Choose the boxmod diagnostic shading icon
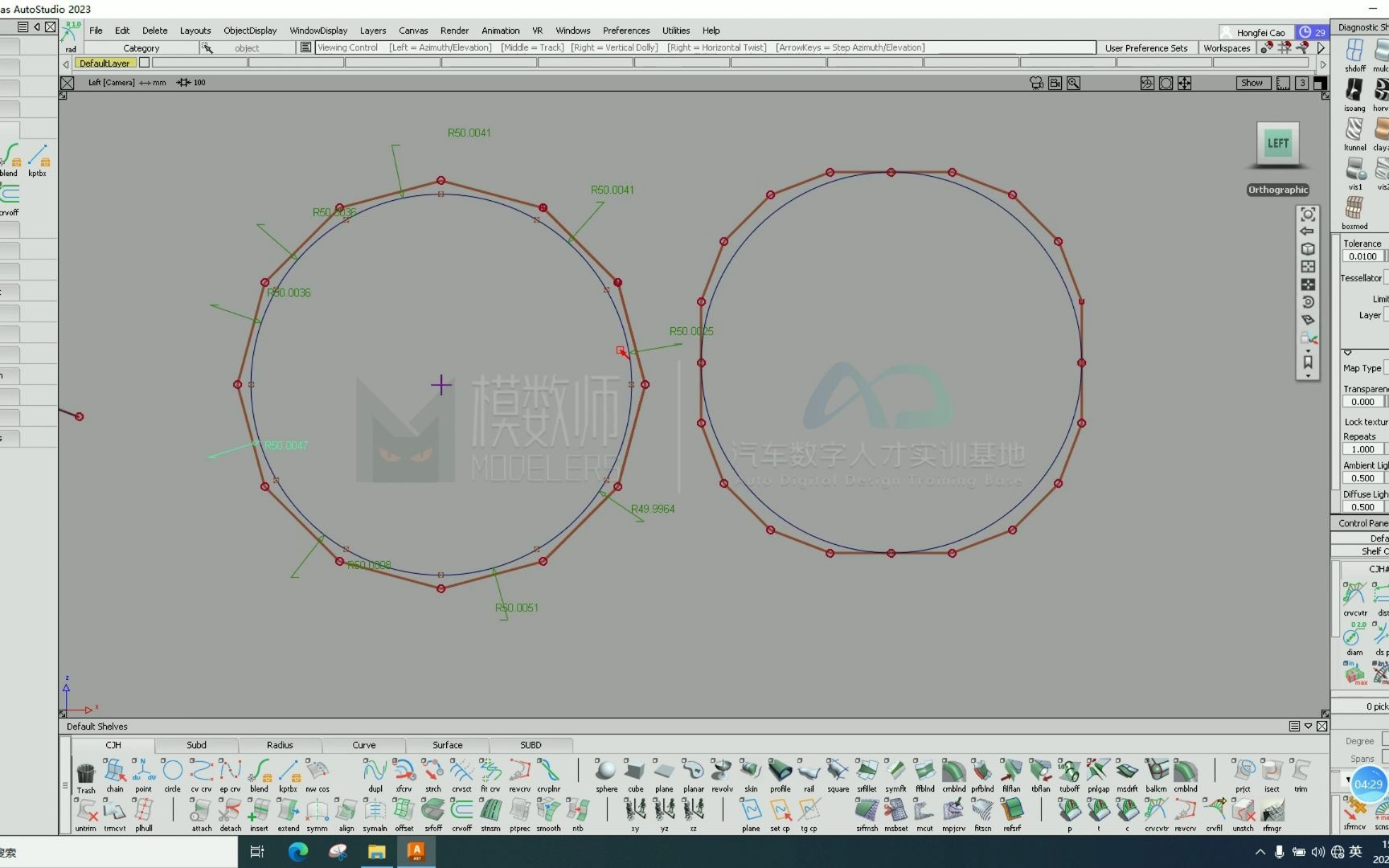The image size is (1389, 868). pyautogui.click(x=1354, y=213)
